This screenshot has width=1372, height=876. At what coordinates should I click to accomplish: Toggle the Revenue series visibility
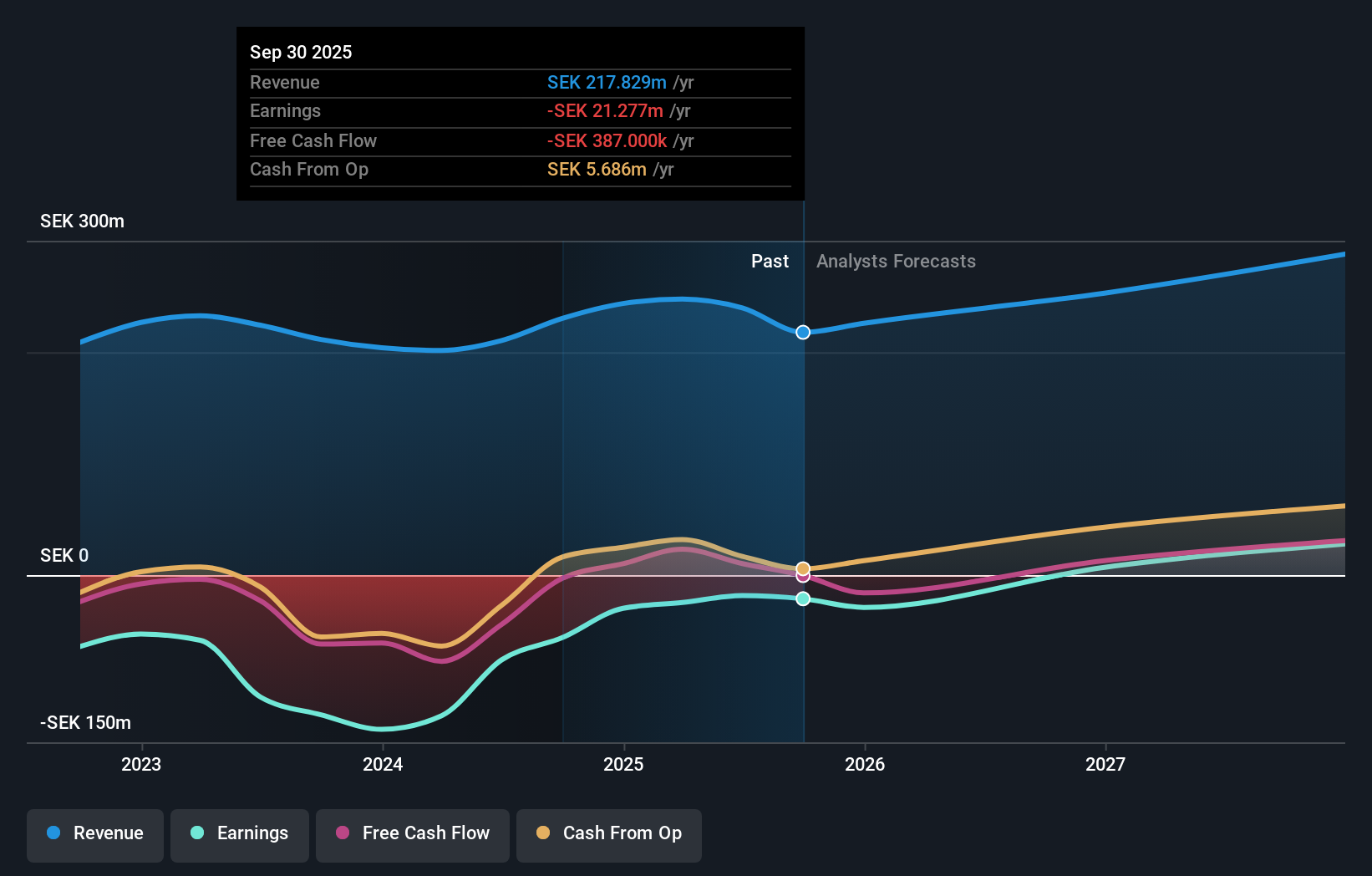point(94,833)
